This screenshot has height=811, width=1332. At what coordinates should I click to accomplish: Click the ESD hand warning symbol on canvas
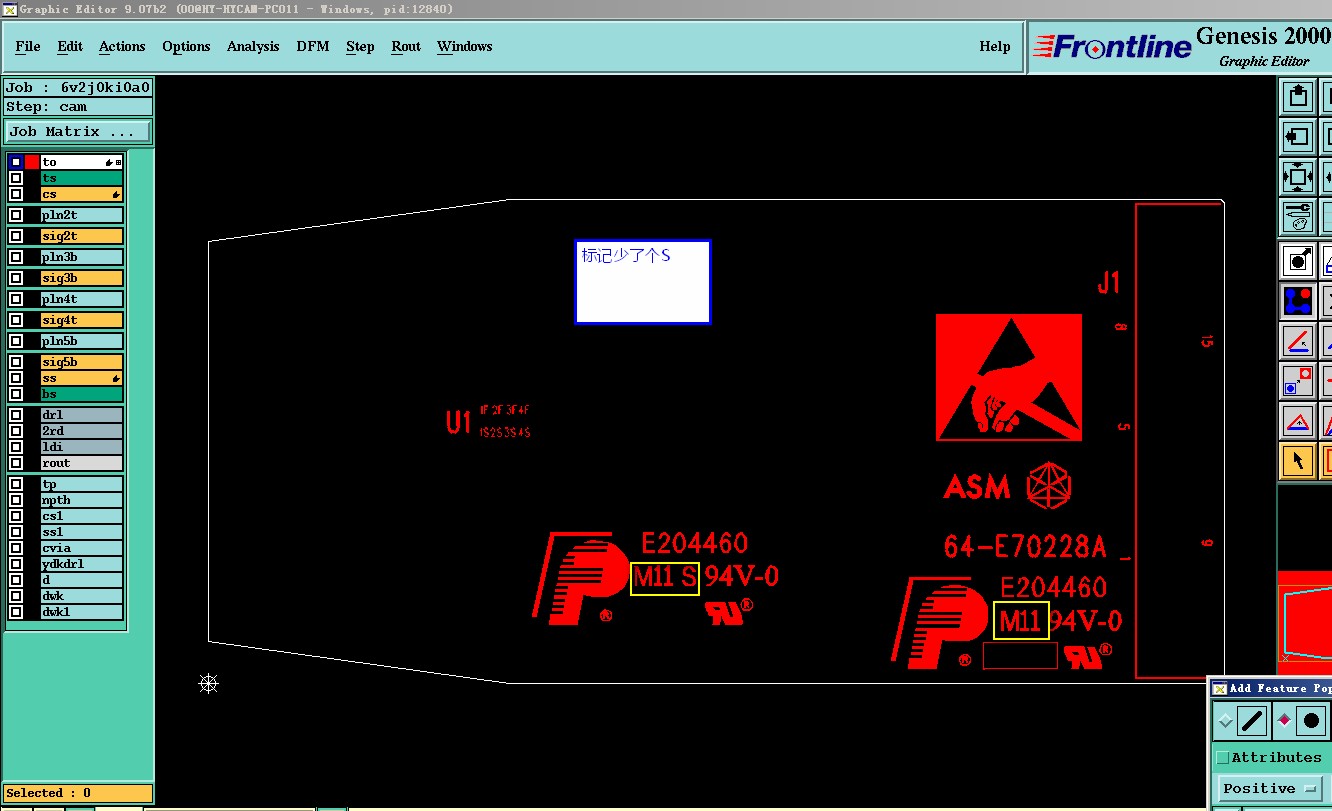pyautogui.click(x=1009, y=377)
